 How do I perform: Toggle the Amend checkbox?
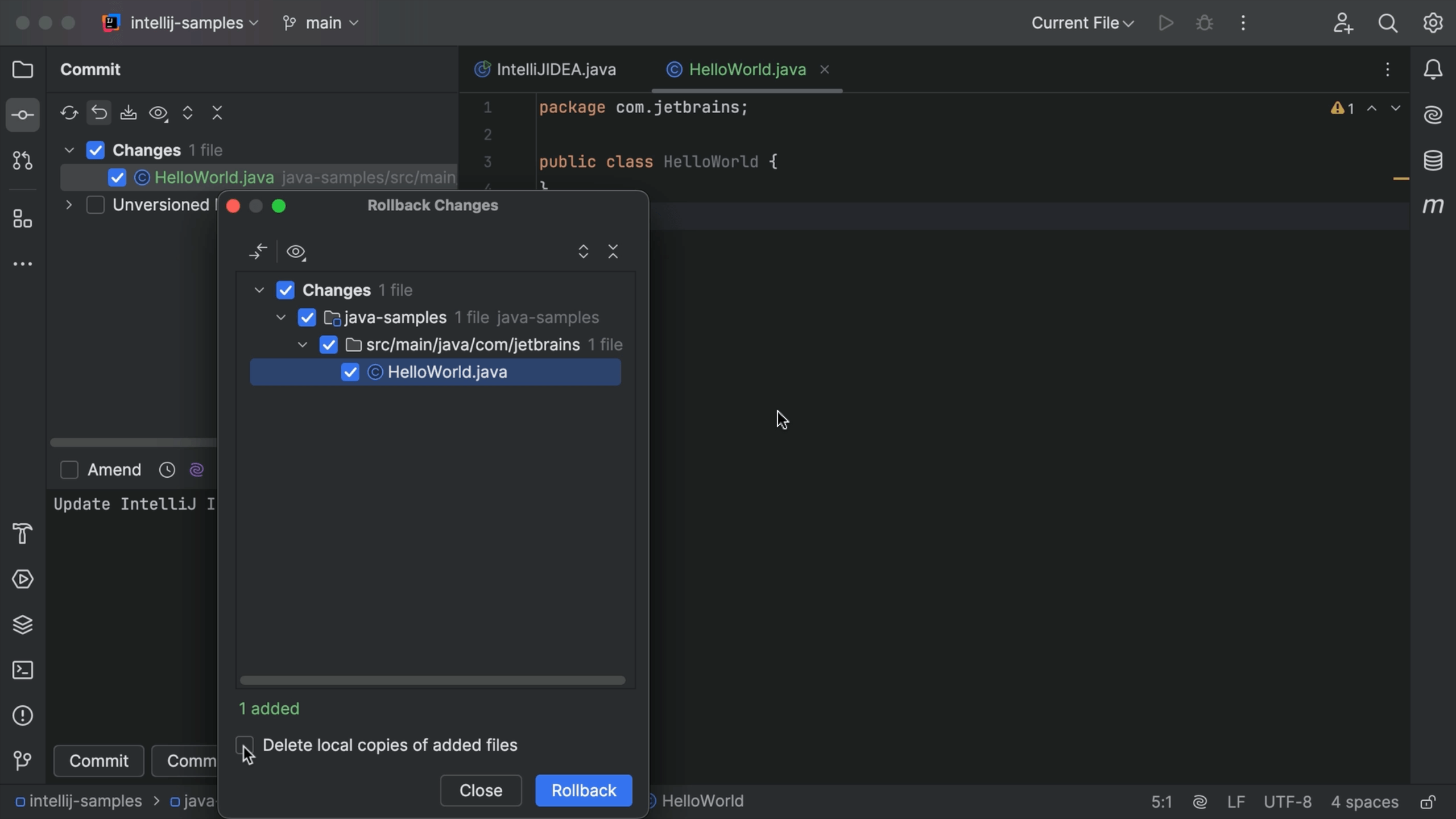[x=69, y=470]
